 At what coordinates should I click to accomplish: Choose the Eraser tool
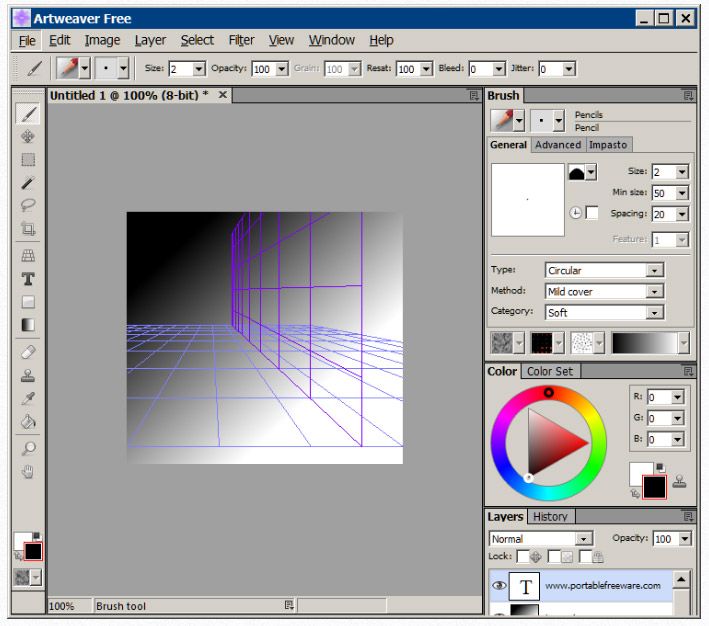point(29,352)
